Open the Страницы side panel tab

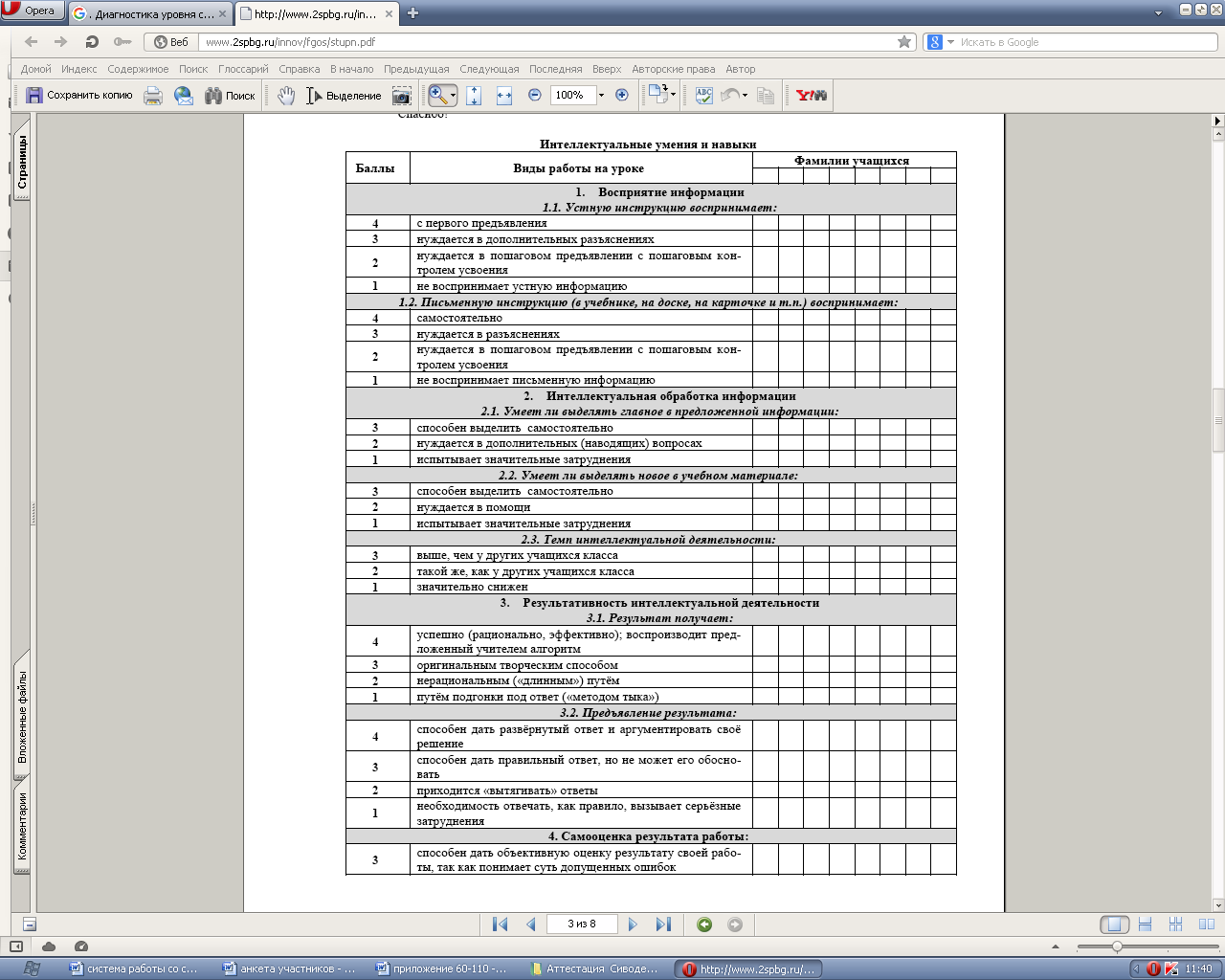click(22, 161)
